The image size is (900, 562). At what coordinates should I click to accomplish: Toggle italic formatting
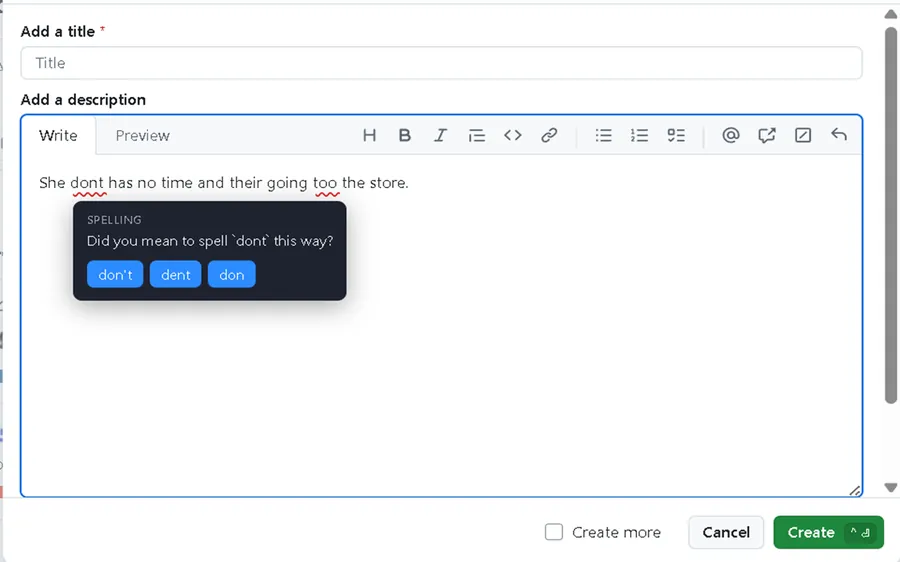click(440, 135)
